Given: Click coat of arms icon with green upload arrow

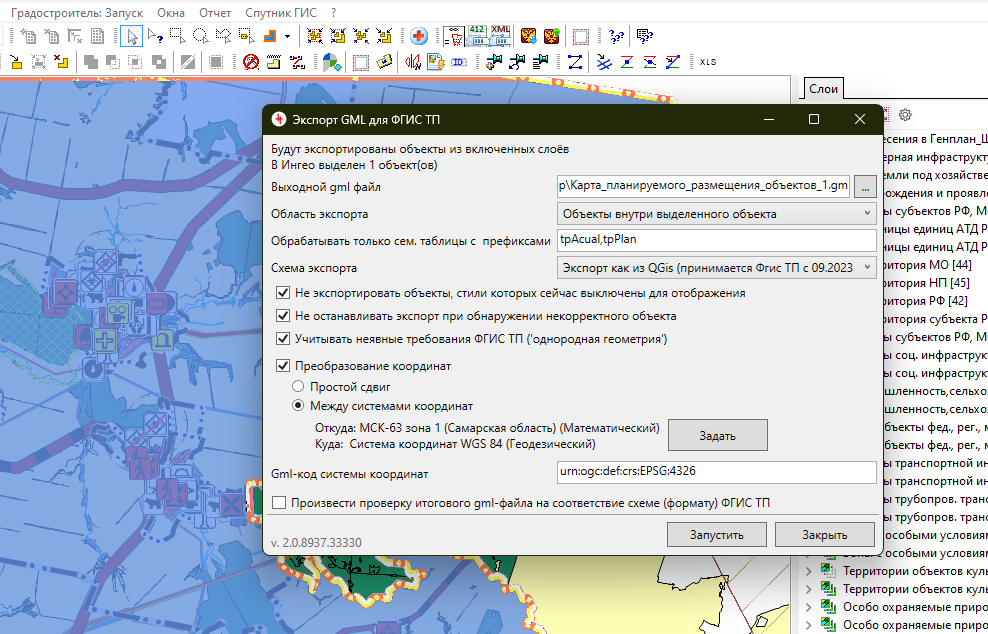Looking at the screenshot, I should tap(552, 36).
